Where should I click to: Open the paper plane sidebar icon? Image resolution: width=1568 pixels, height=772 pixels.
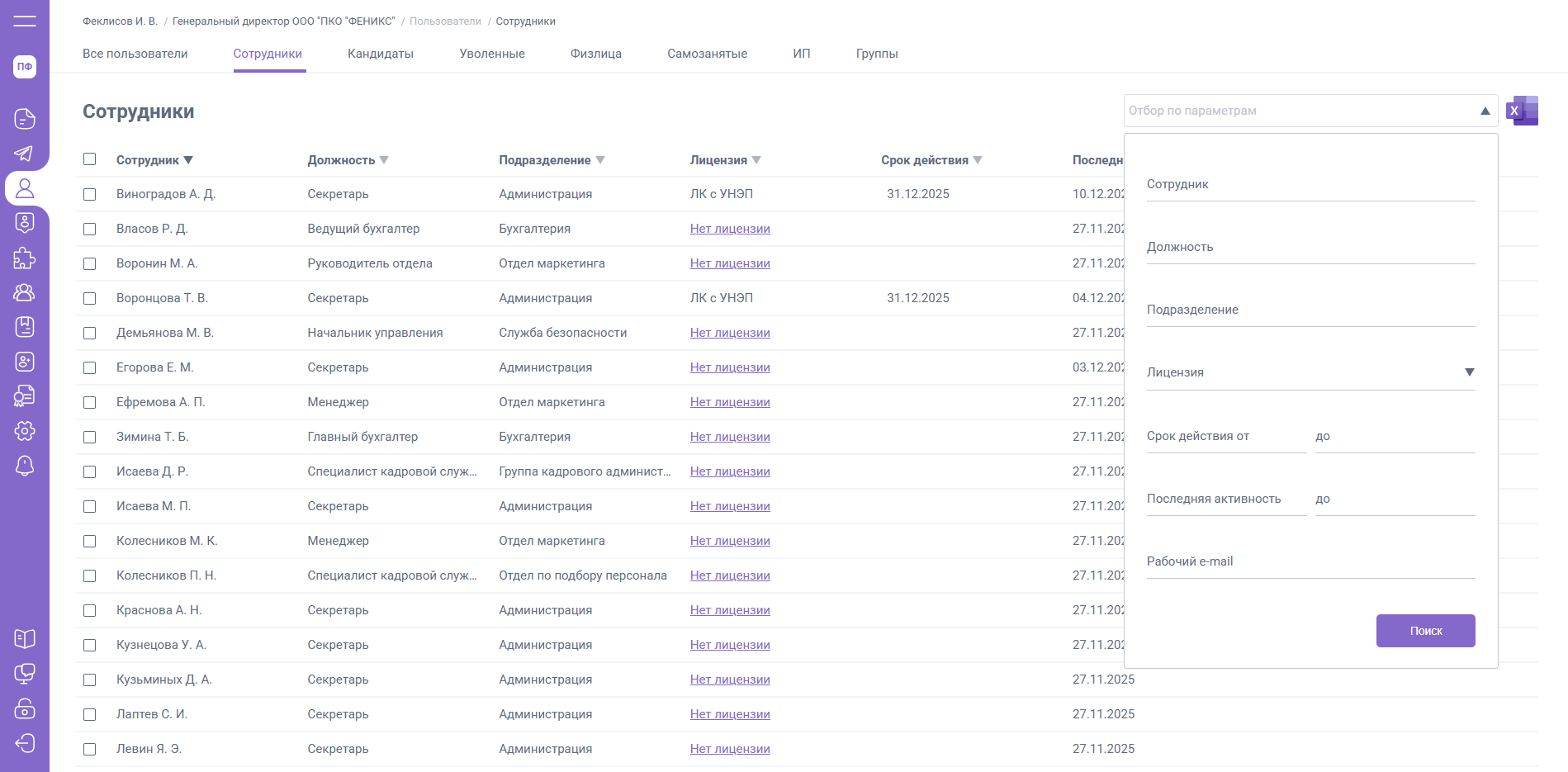25,154
